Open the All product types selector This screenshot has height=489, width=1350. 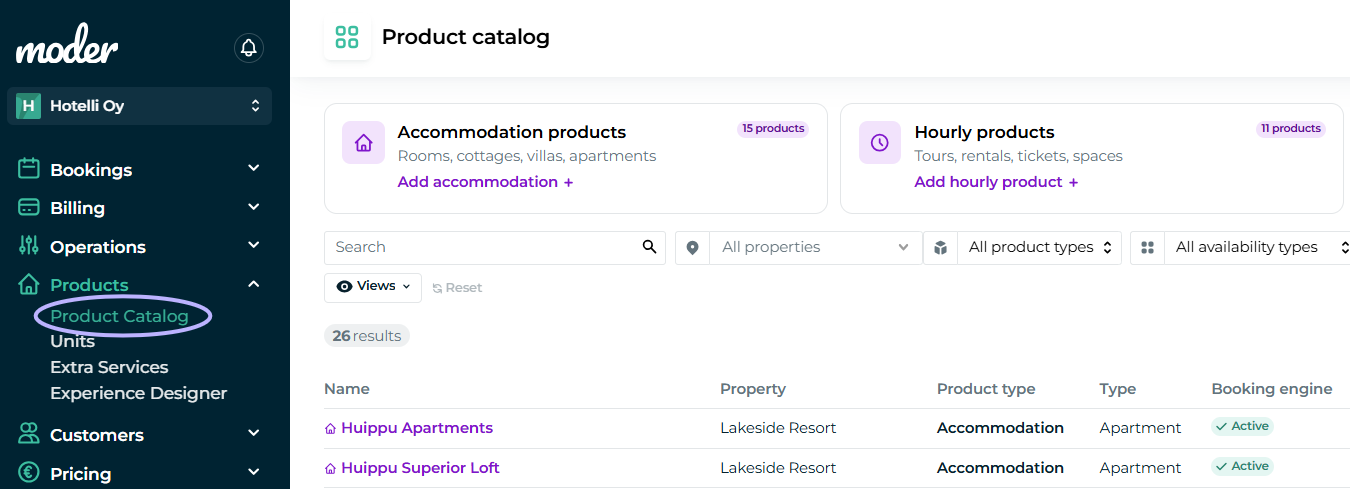tap(1039, 247)
